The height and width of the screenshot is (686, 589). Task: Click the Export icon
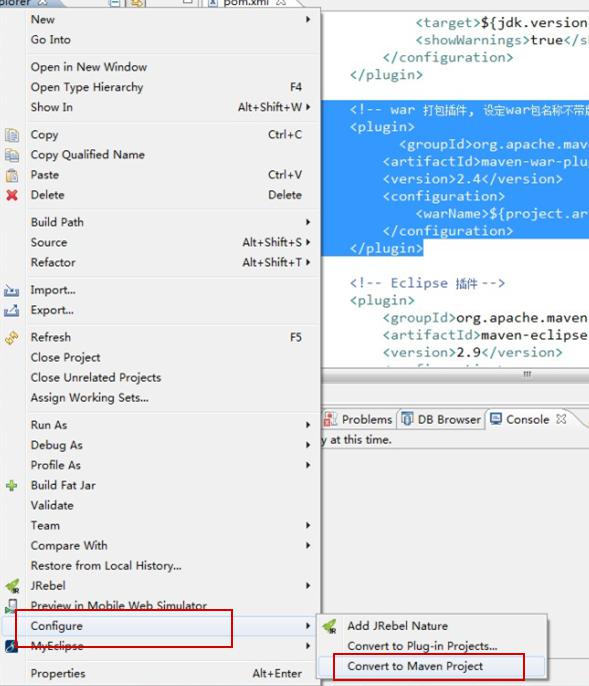pyautogui.click(x=12, y=310)
